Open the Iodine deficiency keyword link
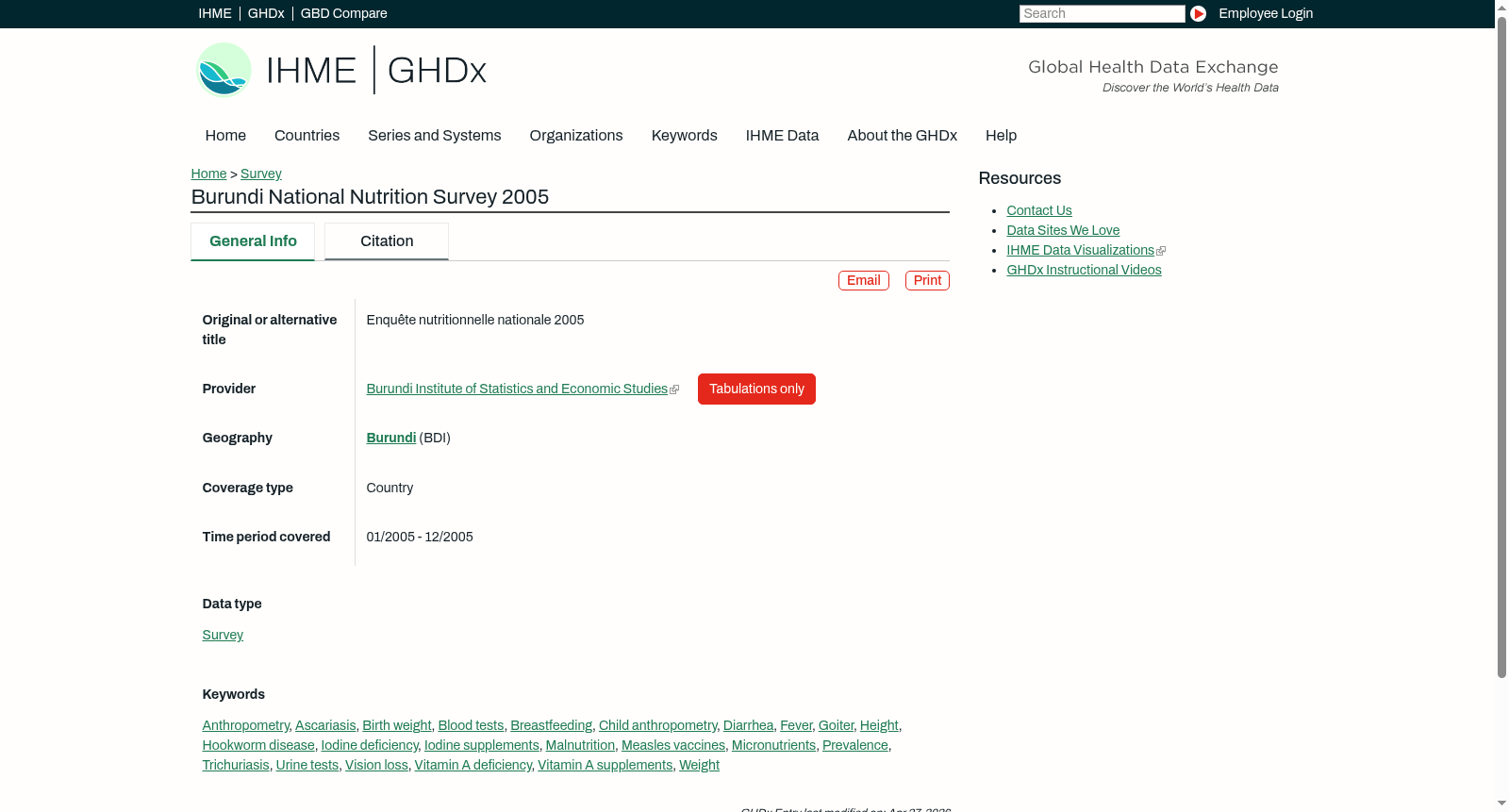 (370, 745)
